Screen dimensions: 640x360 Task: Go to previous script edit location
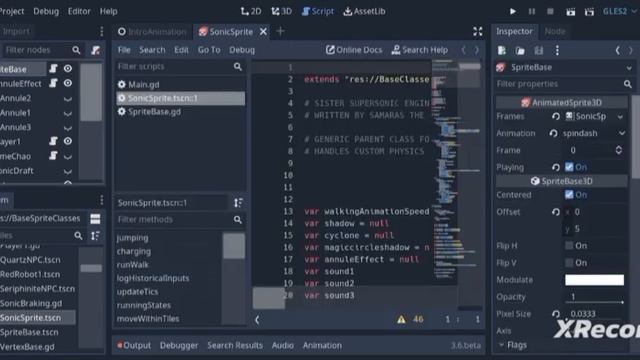click(x=463, y=50)
